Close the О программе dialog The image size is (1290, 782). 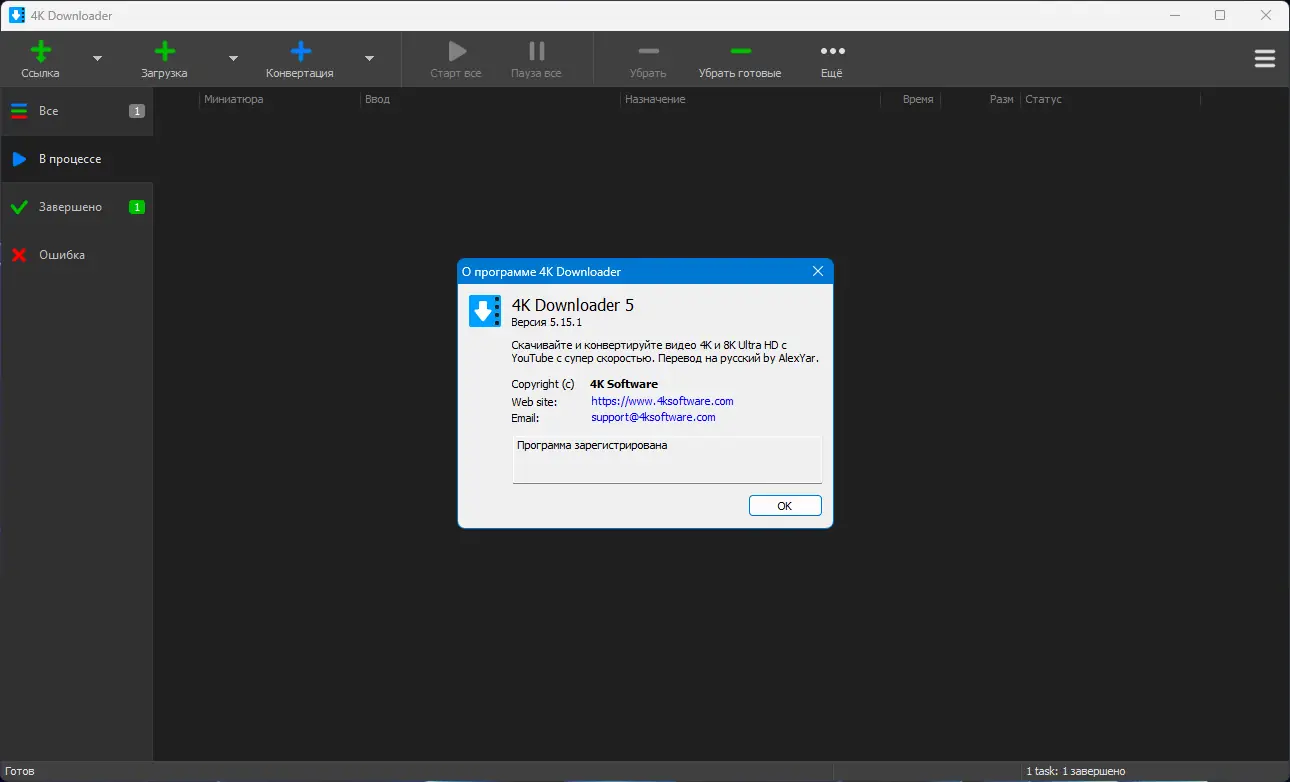click(x=818, y=271)
